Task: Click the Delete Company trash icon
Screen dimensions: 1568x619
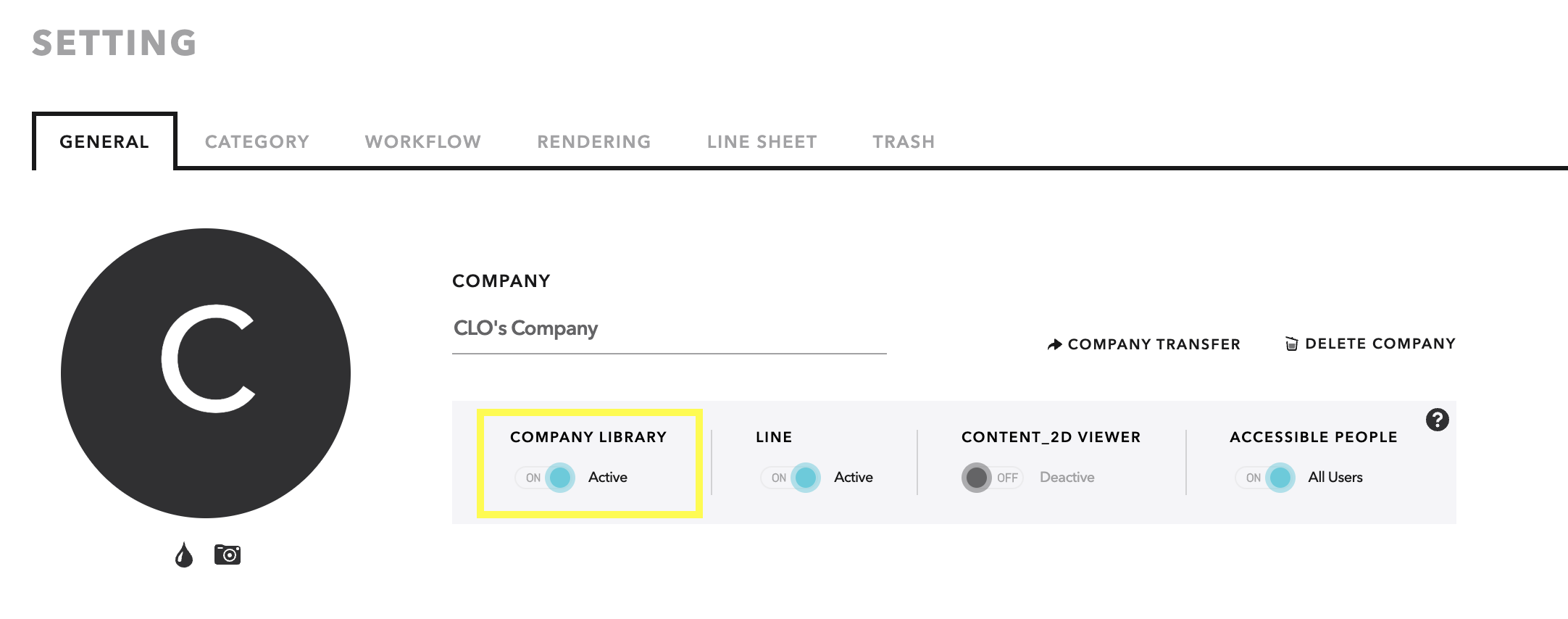Action: click(1291, 344)
